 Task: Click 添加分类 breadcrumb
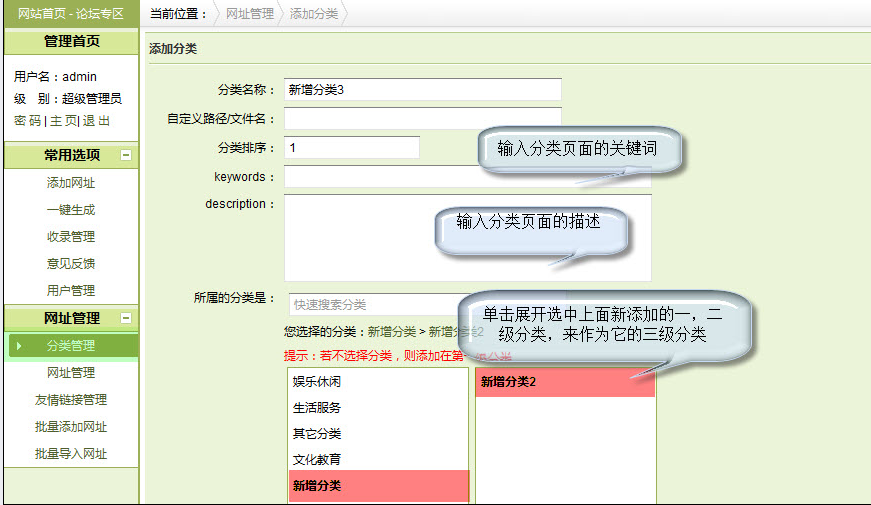coord(314,14)
